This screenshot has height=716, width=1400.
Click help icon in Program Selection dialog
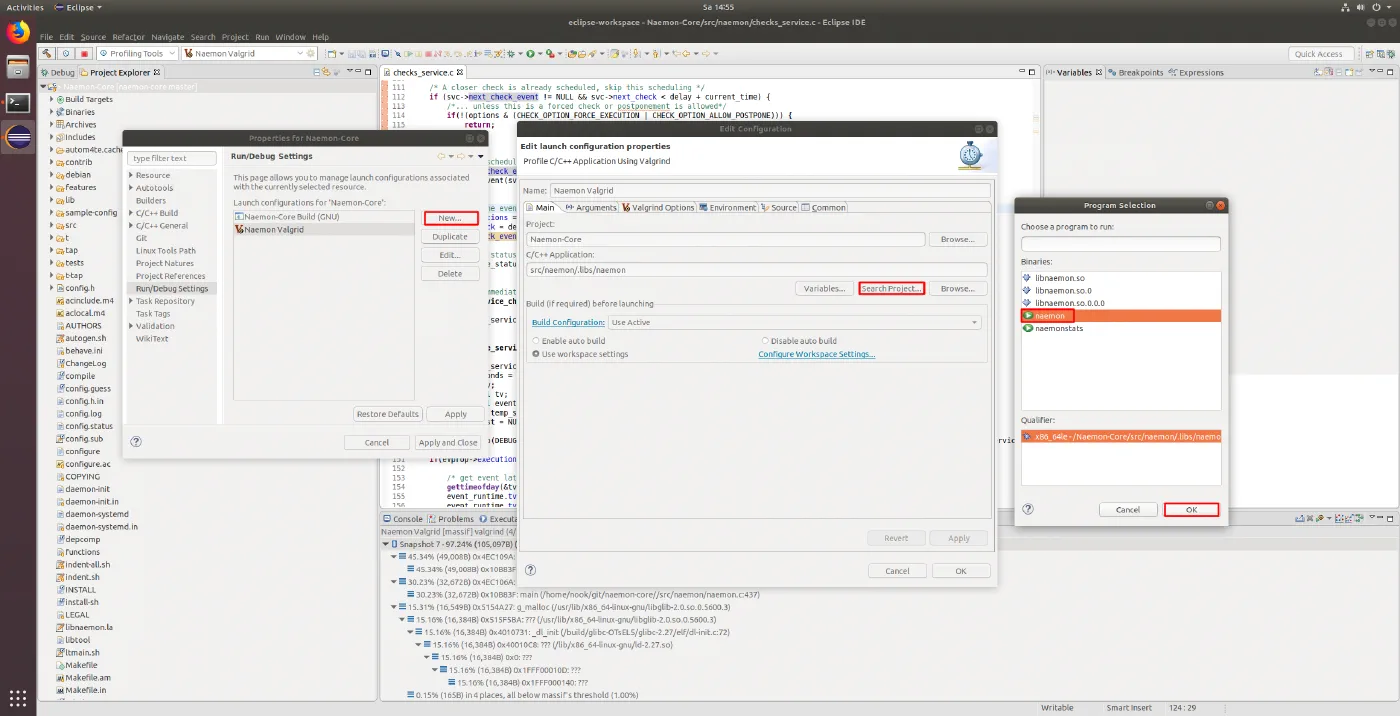point(1028,509)
